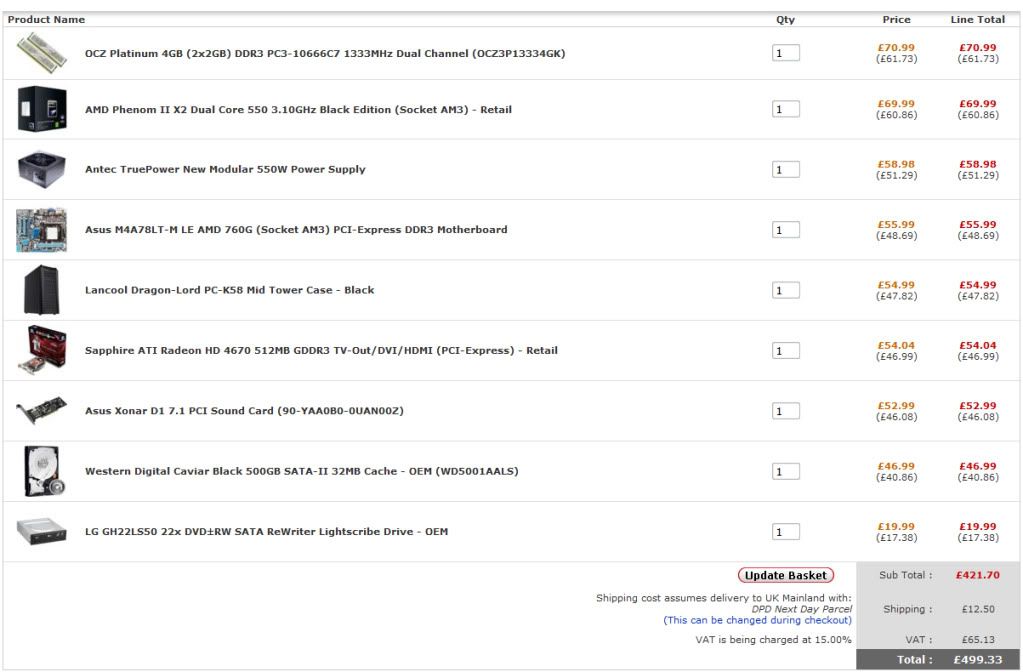This screenshot has height=672, width=1023.
Task: Select the Shipping cost £12.50
Action: click(x=978, y=609)
